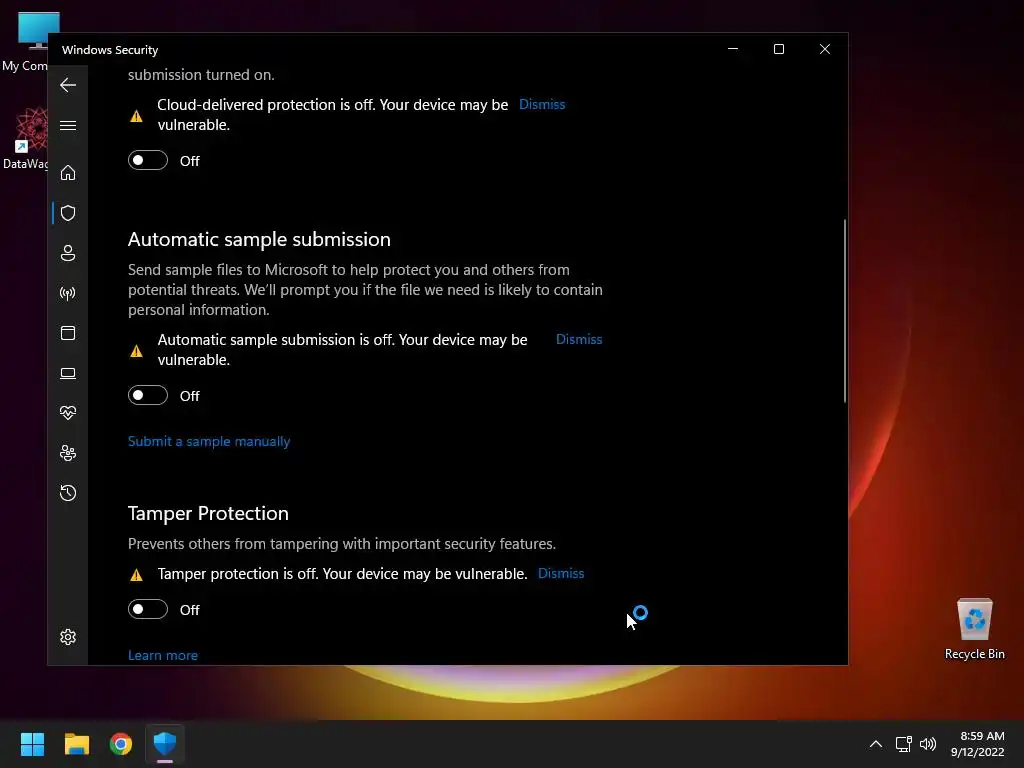This screenshot has height=768, width=1024.
Task: Turn on Automatic sample submission toggle
Action: pyautogui.click(x=148, y=396)
